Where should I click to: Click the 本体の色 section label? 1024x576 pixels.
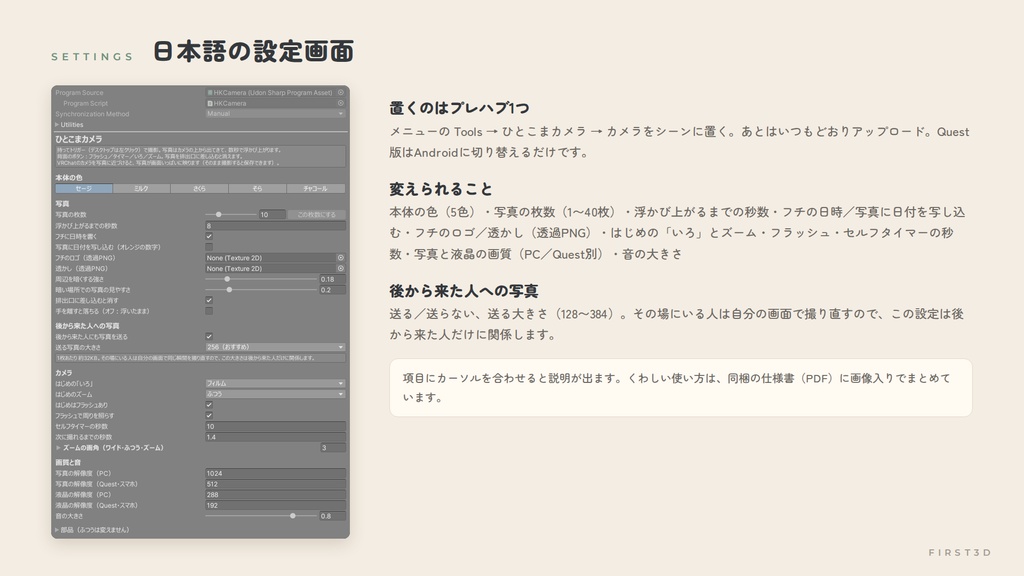point(69,178)
